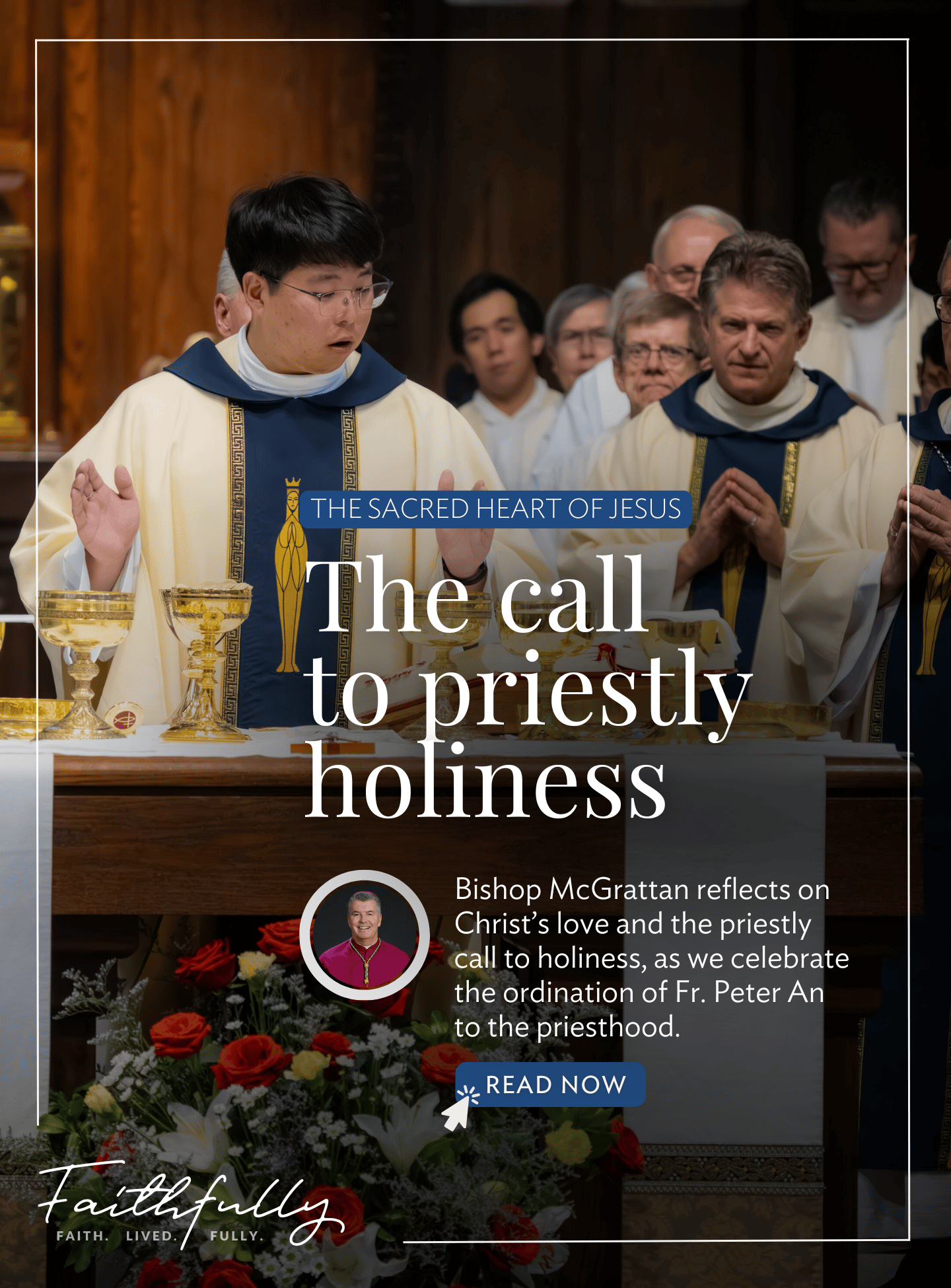The height and width of the screenshot is (1288, 951).
Task: Click 'FAITH.' in the tagline
Action: [83, 1236]
